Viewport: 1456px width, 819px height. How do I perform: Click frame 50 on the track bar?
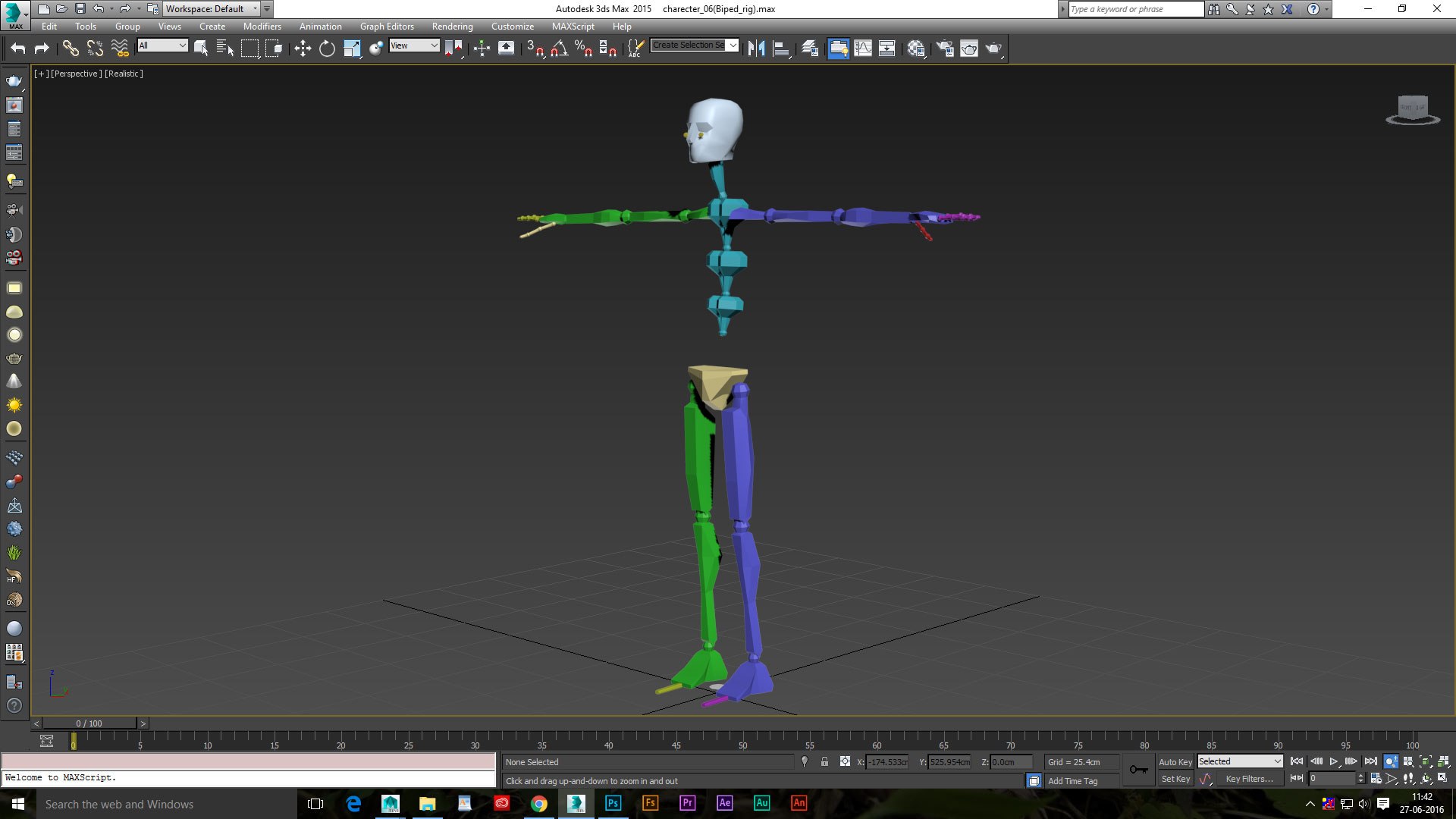tap(743, 739)
